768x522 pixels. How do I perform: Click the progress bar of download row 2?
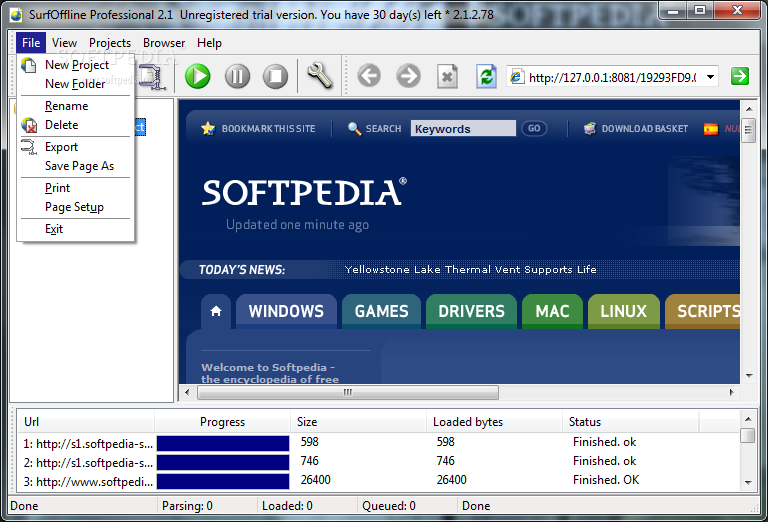tap(223, 463)
